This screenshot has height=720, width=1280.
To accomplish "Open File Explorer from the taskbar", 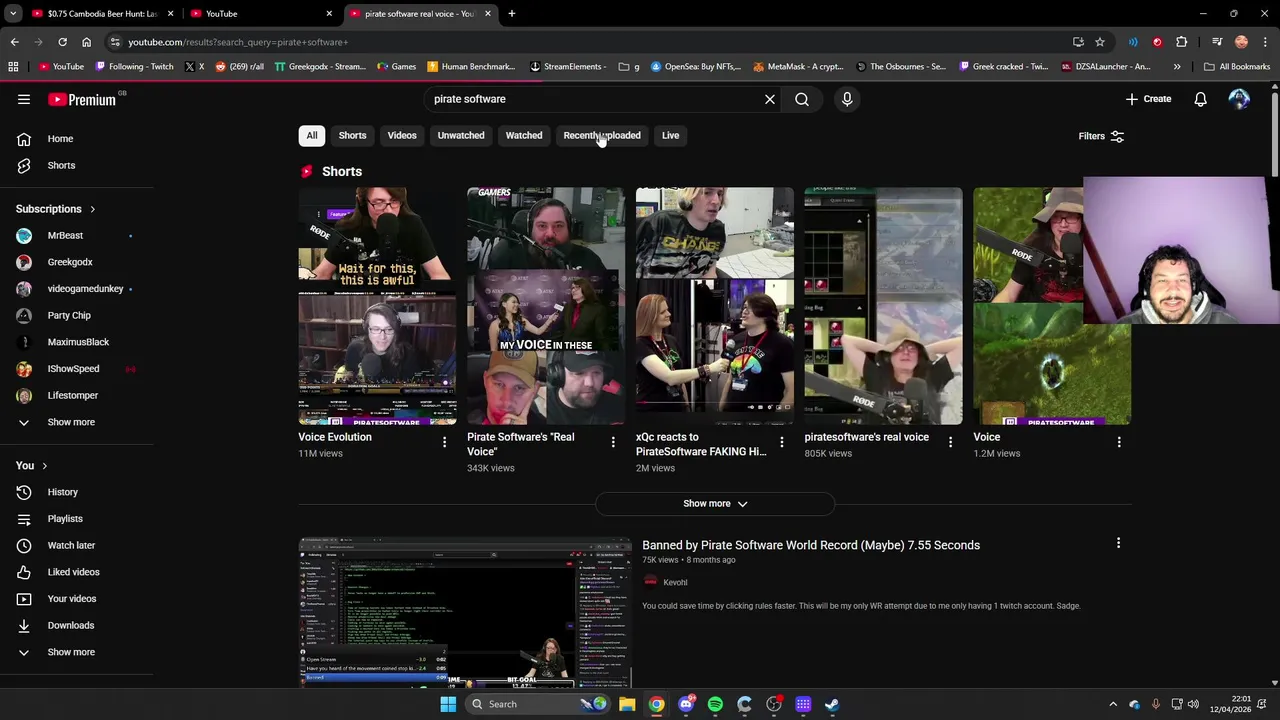I will 627,704.
